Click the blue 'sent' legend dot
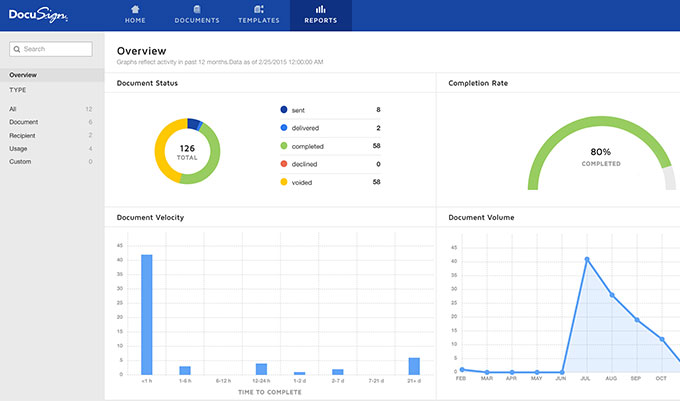 pyautogui.click(x=284, y=109)
